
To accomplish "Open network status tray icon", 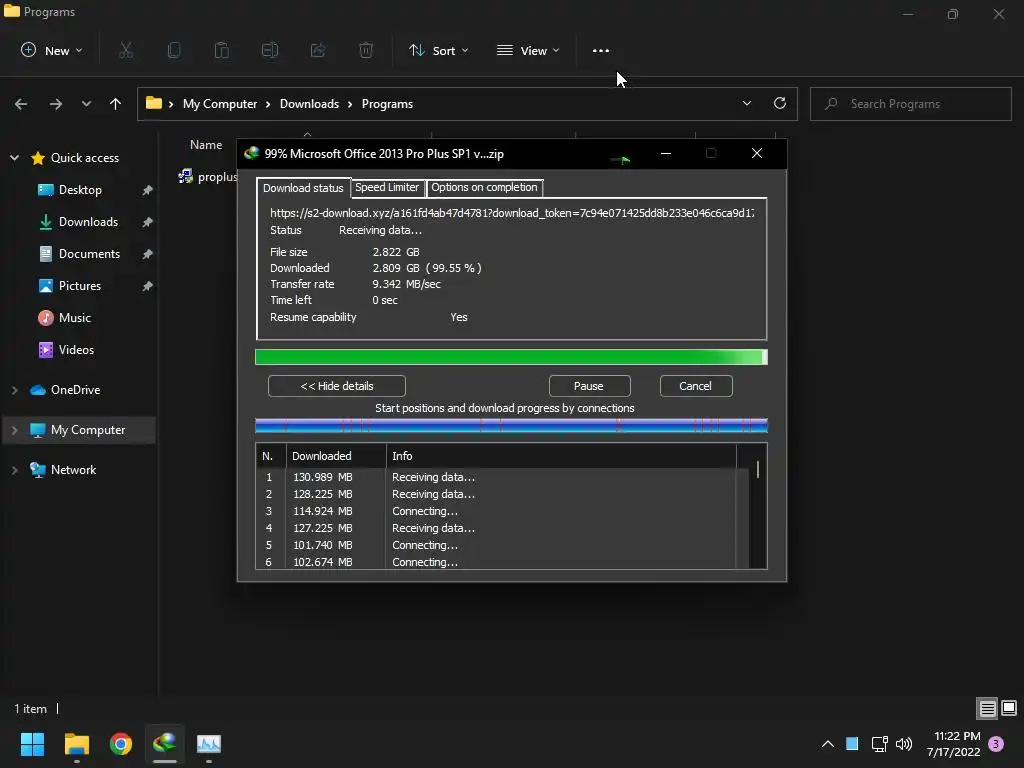I will pyautogui.click(x=879, y=744).
